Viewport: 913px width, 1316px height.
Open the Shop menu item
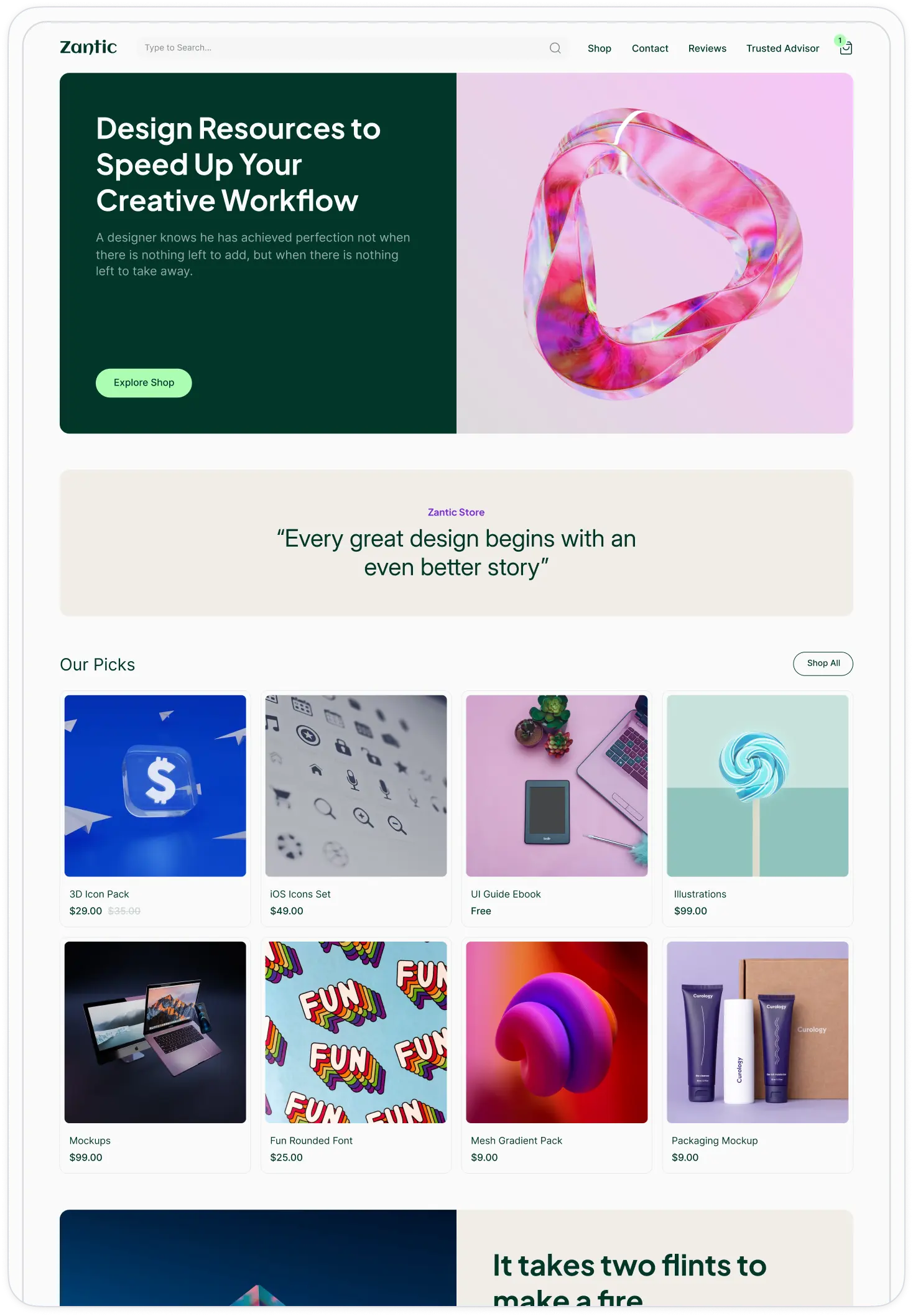[599, 49]
